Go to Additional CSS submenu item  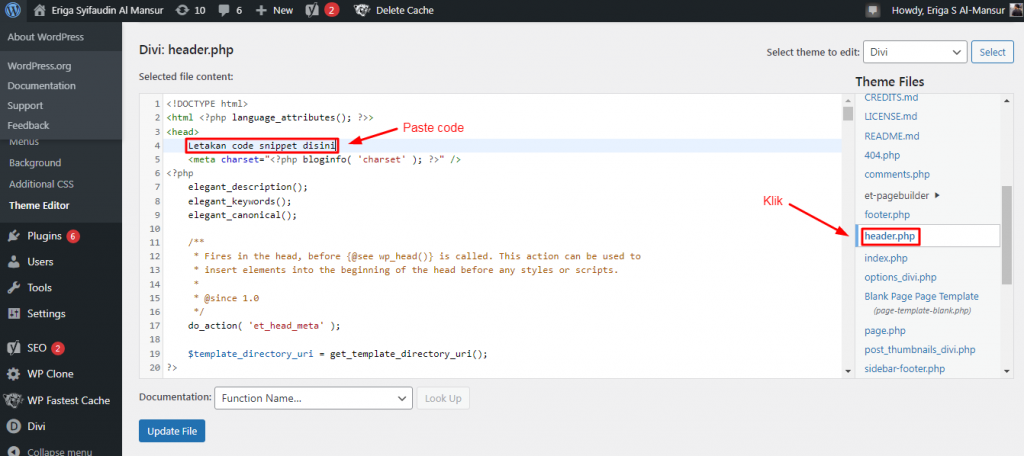(41, 184)
